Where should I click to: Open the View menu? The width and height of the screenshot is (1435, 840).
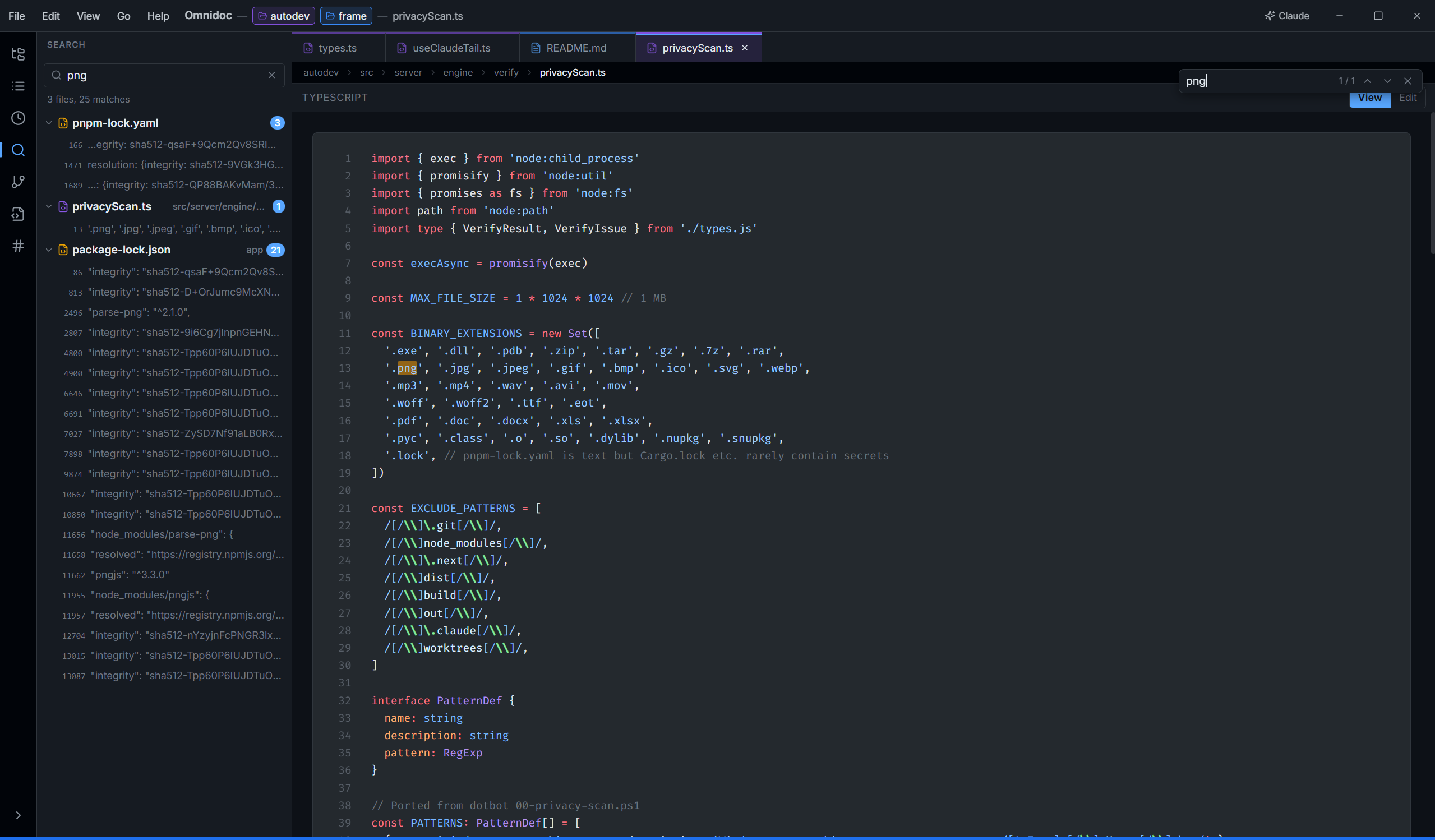point(88,16)
